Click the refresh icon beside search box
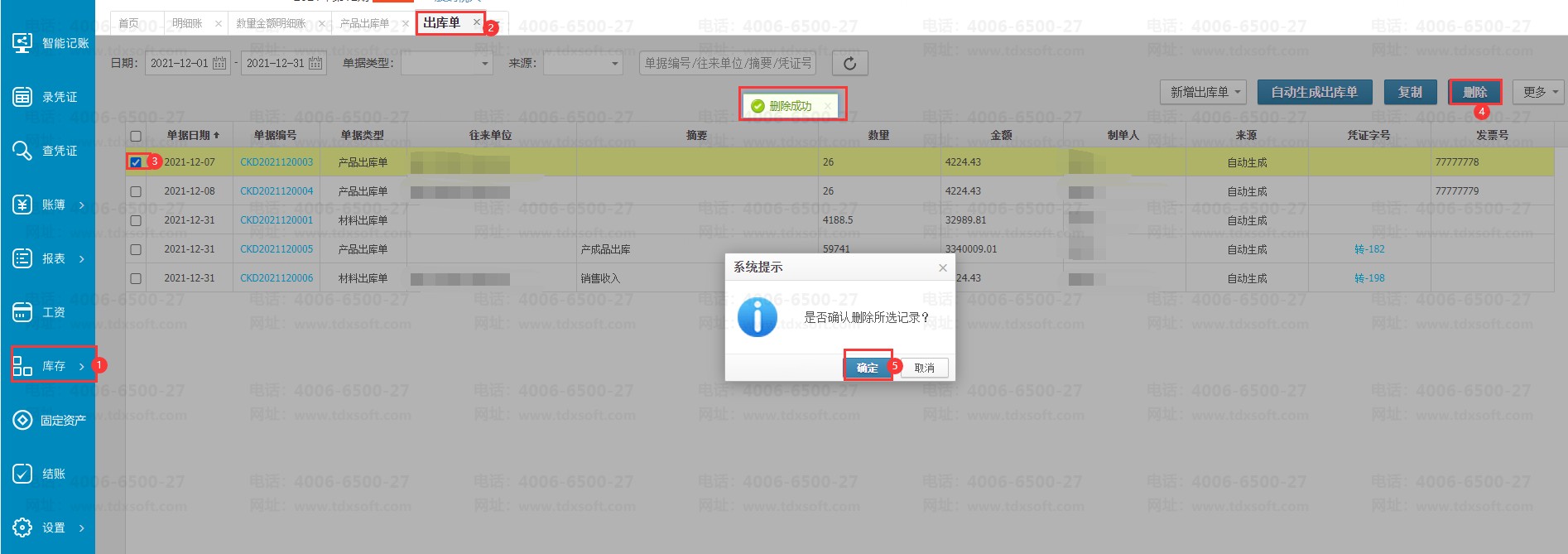Viewport: 1568px width, 554px height. [849, 63]
